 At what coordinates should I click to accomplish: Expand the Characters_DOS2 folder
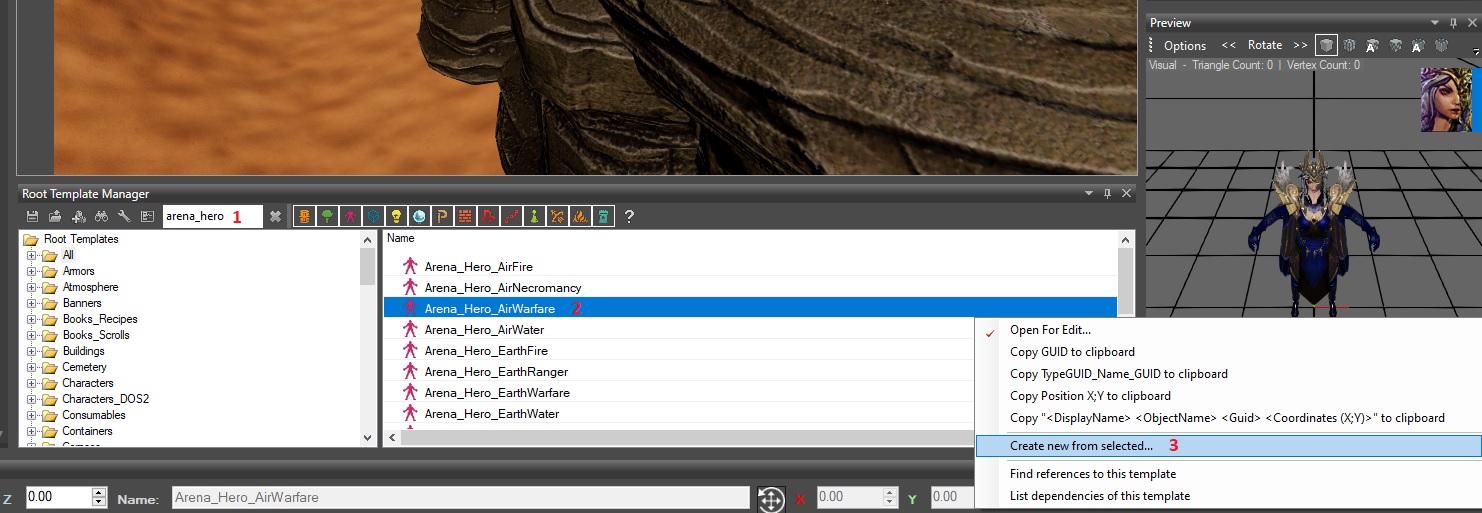tap(32, 399)
